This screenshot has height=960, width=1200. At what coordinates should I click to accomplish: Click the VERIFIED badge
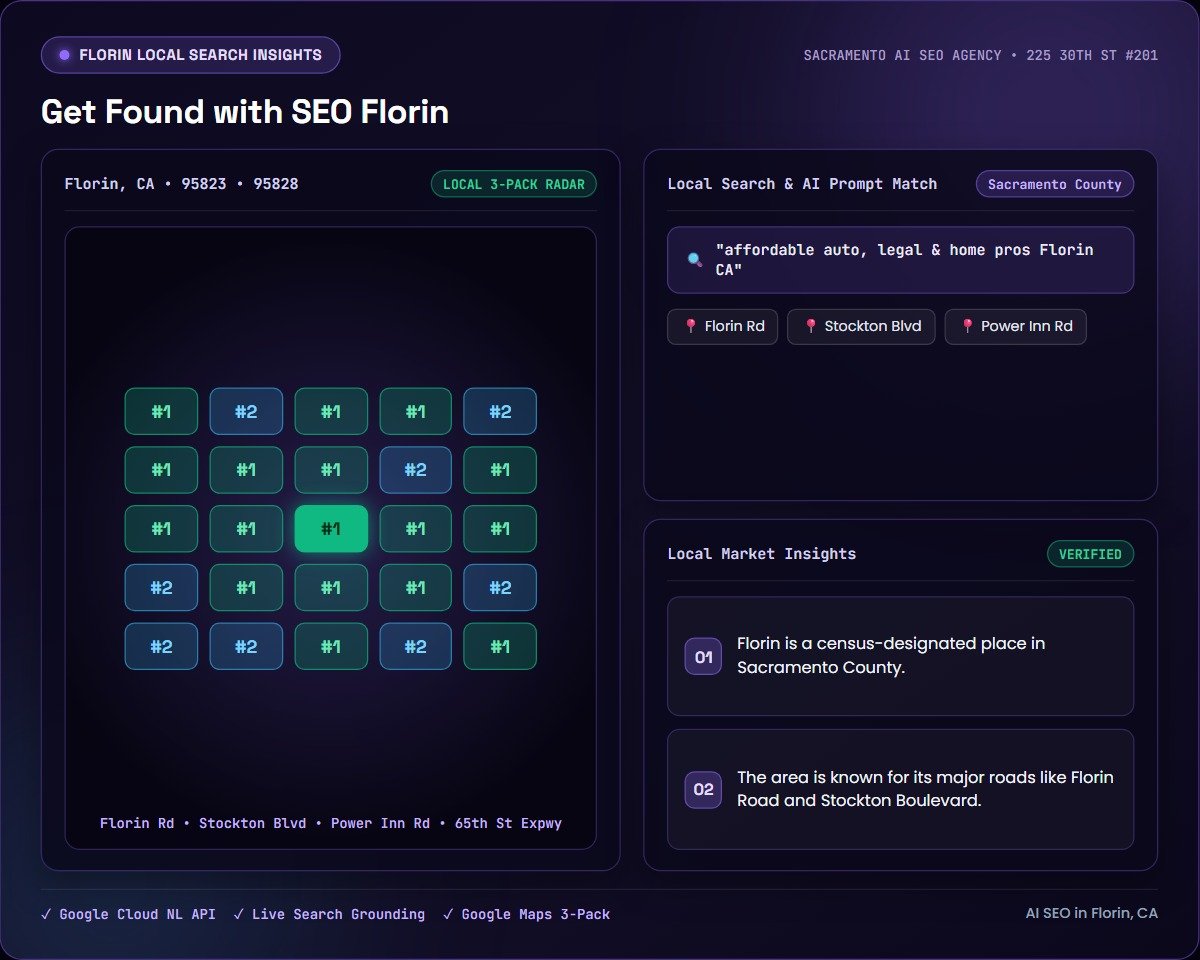point(1090,554)
